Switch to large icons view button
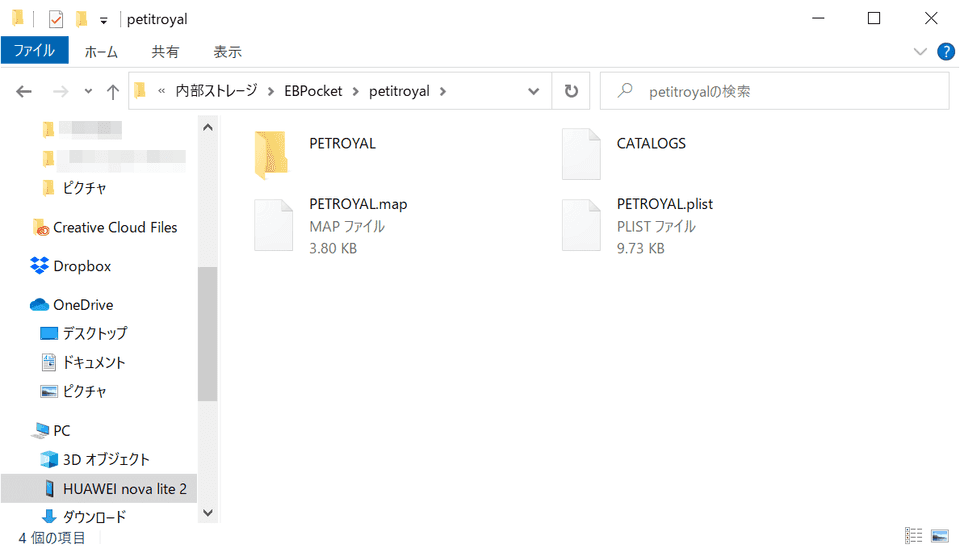The image size is (960, 552). click(940, 535)
